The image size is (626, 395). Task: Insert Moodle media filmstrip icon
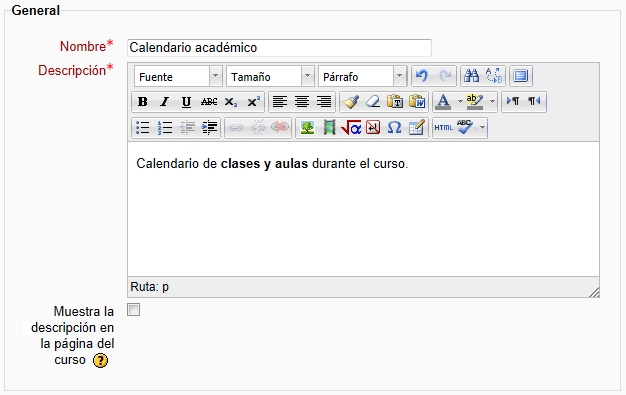pyautogui.click(x=329, y=128)
